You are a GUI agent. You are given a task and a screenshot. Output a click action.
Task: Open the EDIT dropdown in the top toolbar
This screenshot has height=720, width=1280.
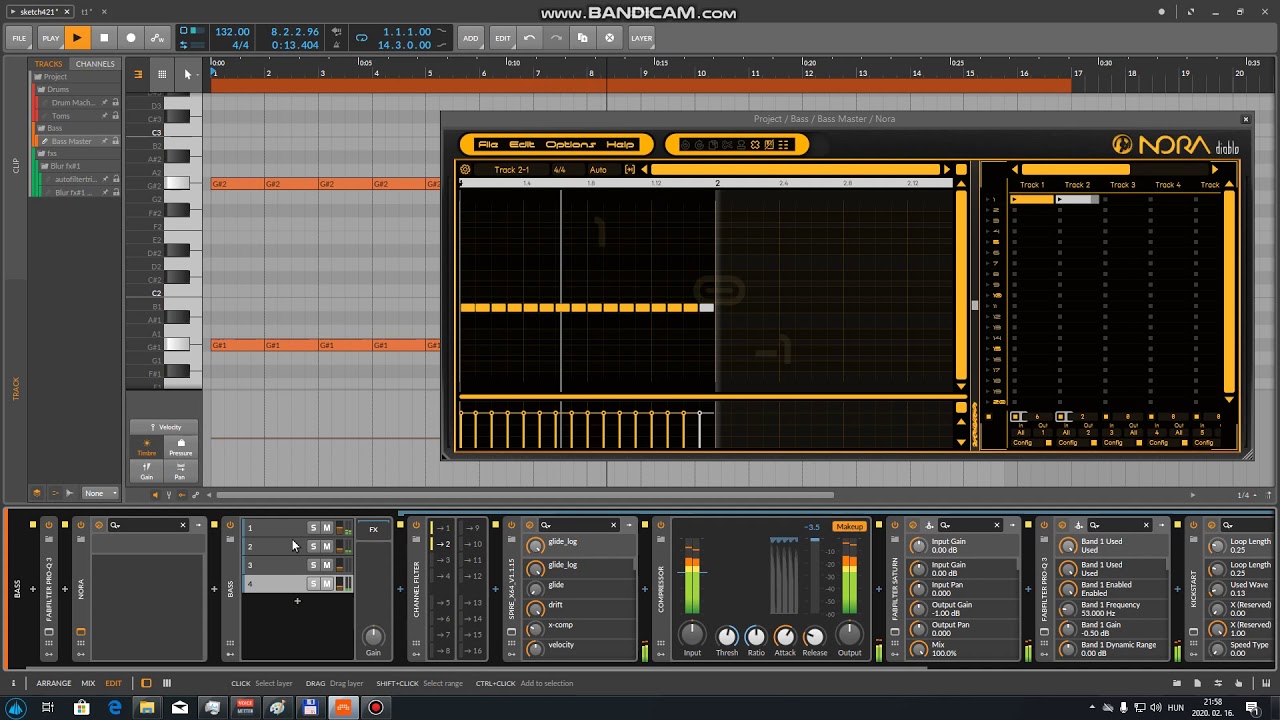point(503,38)
